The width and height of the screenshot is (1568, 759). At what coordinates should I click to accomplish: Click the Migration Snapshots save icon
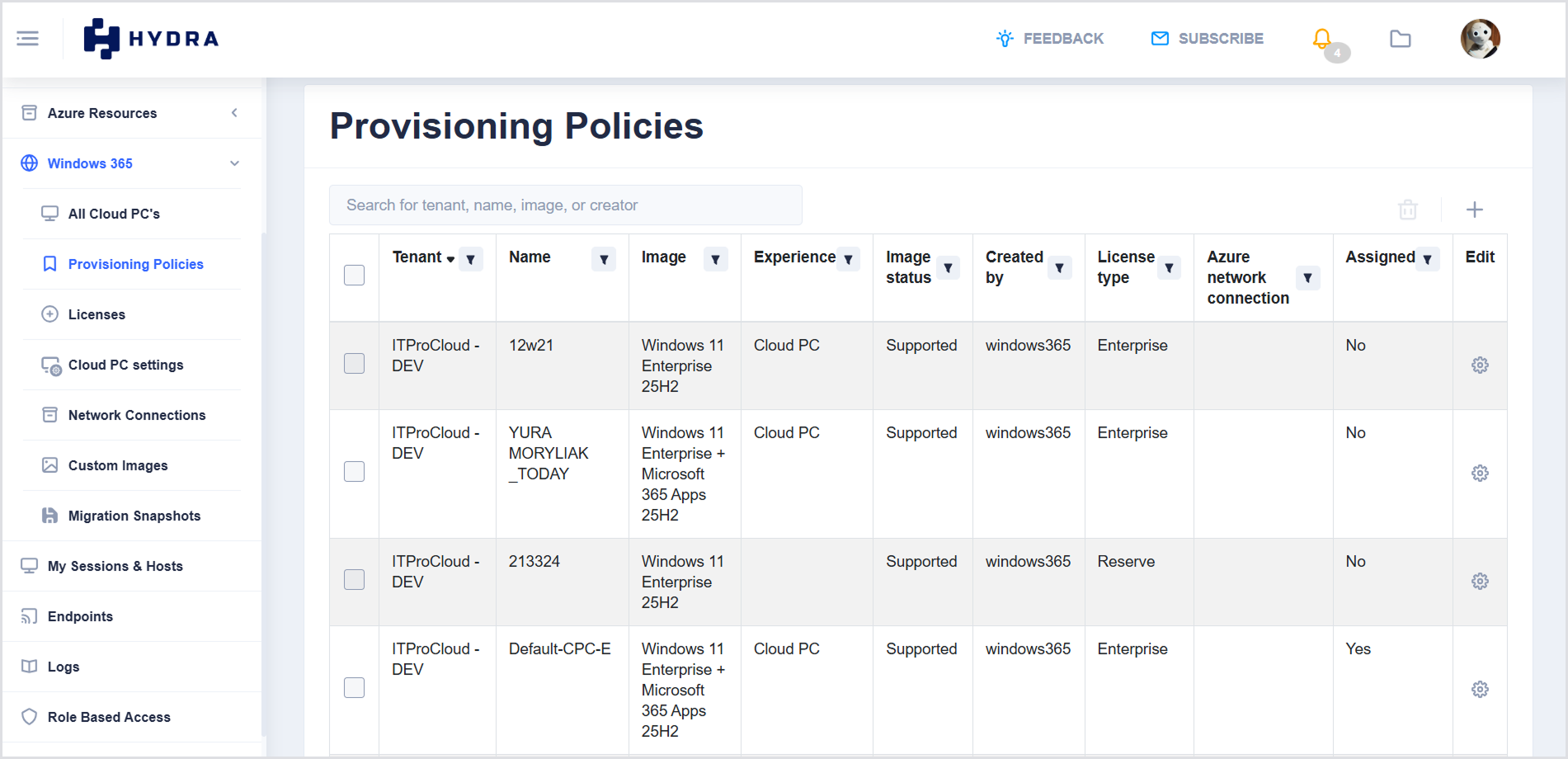tap(50, 516)
